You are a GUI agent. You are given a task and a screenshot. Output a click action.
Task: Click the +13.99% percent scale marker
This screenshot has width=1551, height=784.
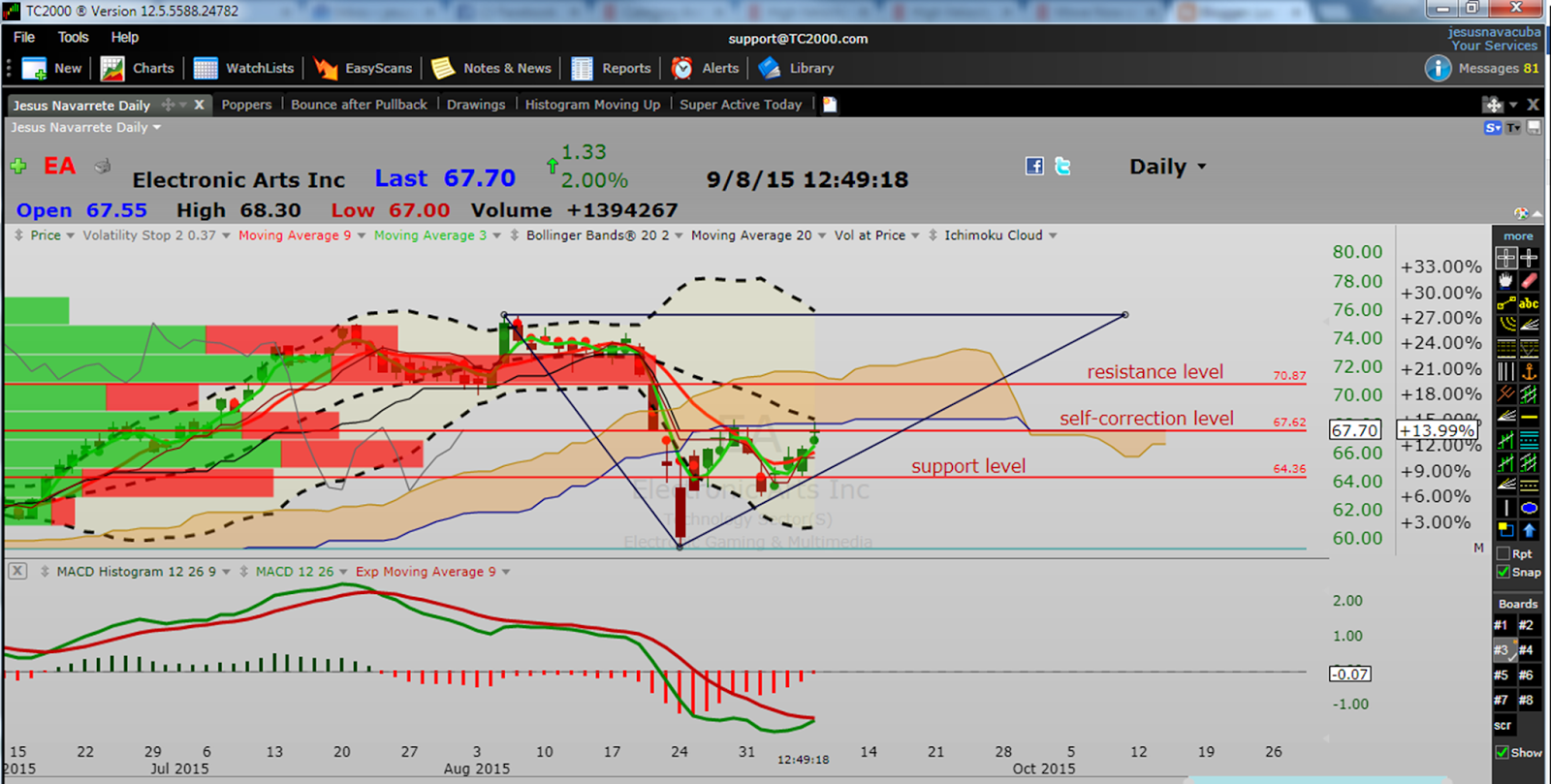(1437, 430)
